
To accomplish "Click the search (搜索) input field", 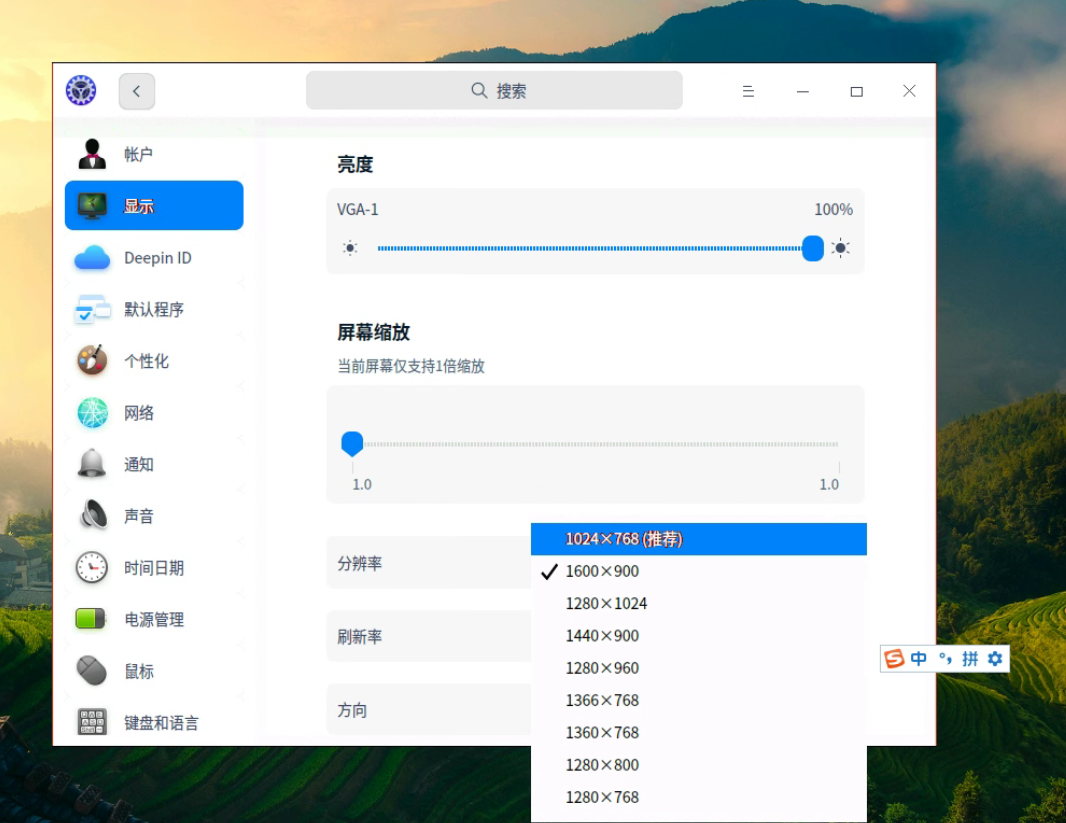I will (494, 90).
